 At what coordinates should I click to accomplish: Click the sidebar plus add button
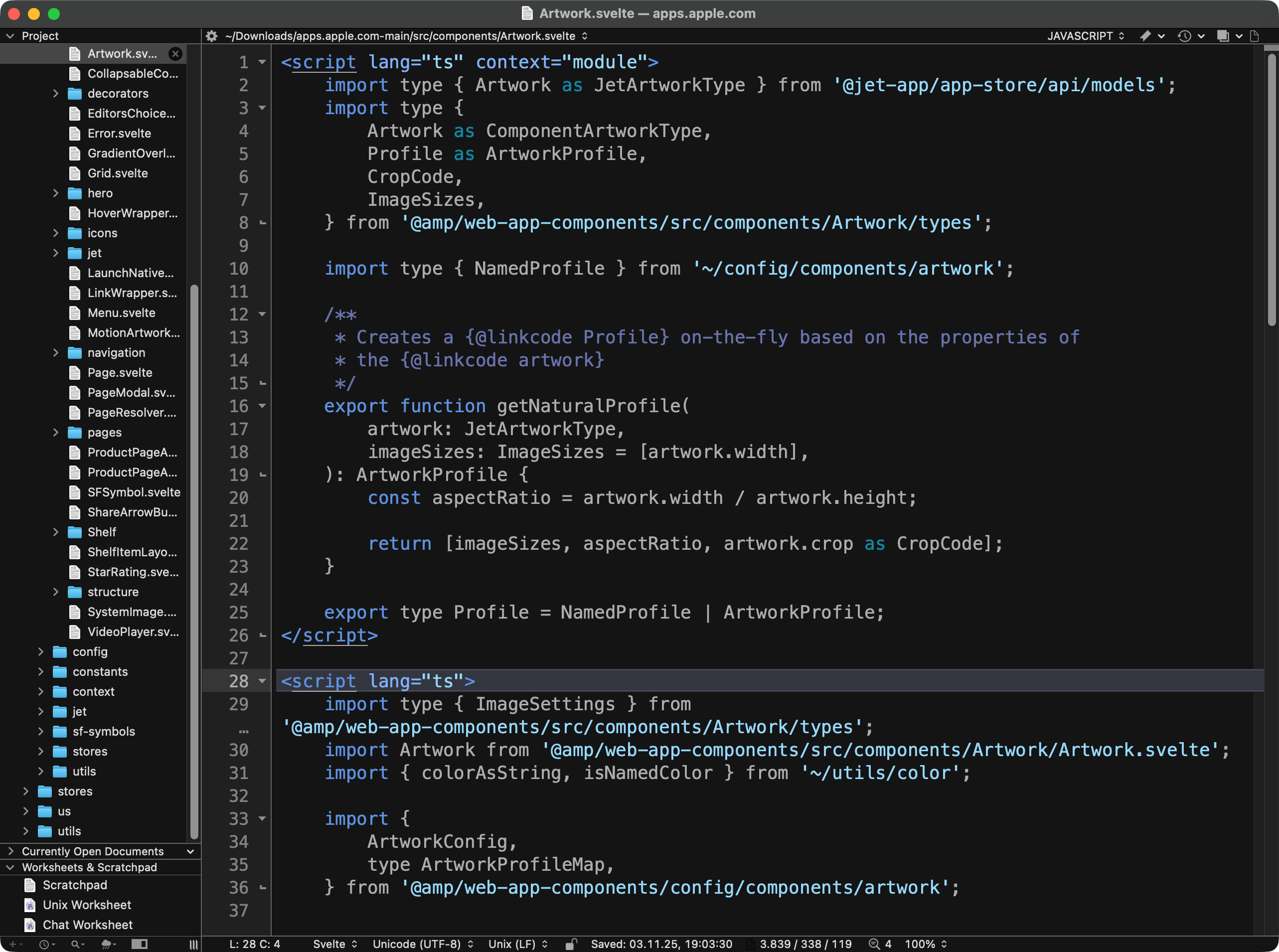click(12, 944)
